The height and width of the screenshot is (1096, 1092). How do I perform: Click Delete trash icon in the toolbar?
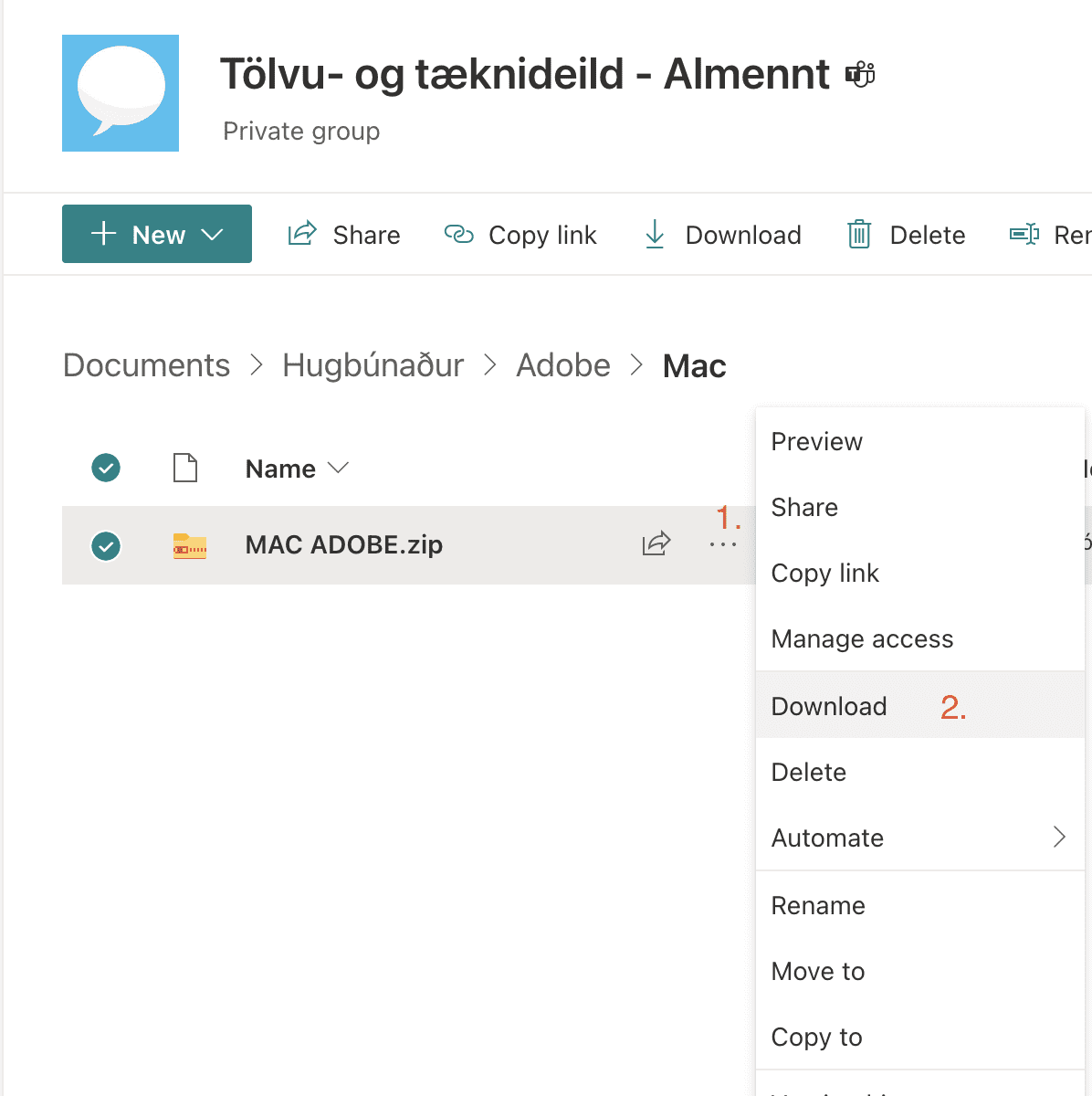point(859,235)
